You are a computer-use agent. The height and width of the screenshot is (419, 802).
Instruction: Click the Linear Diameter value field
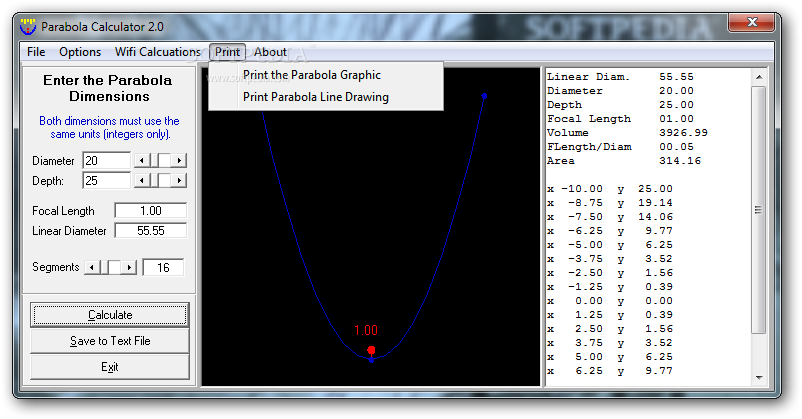point(151,231)
